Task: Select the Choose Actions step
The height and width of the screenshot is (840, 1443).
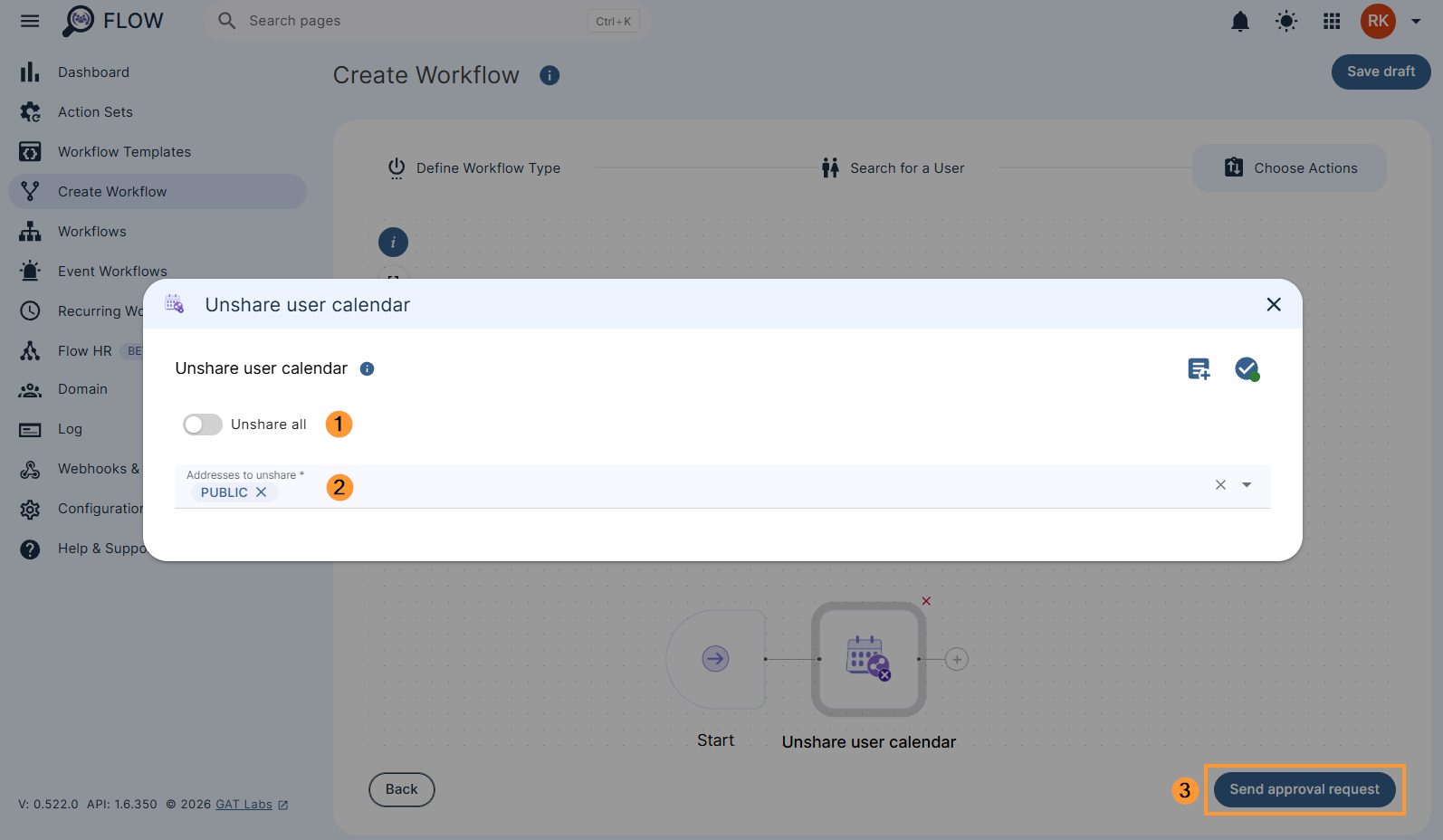Action: (x=1289, y=168)
